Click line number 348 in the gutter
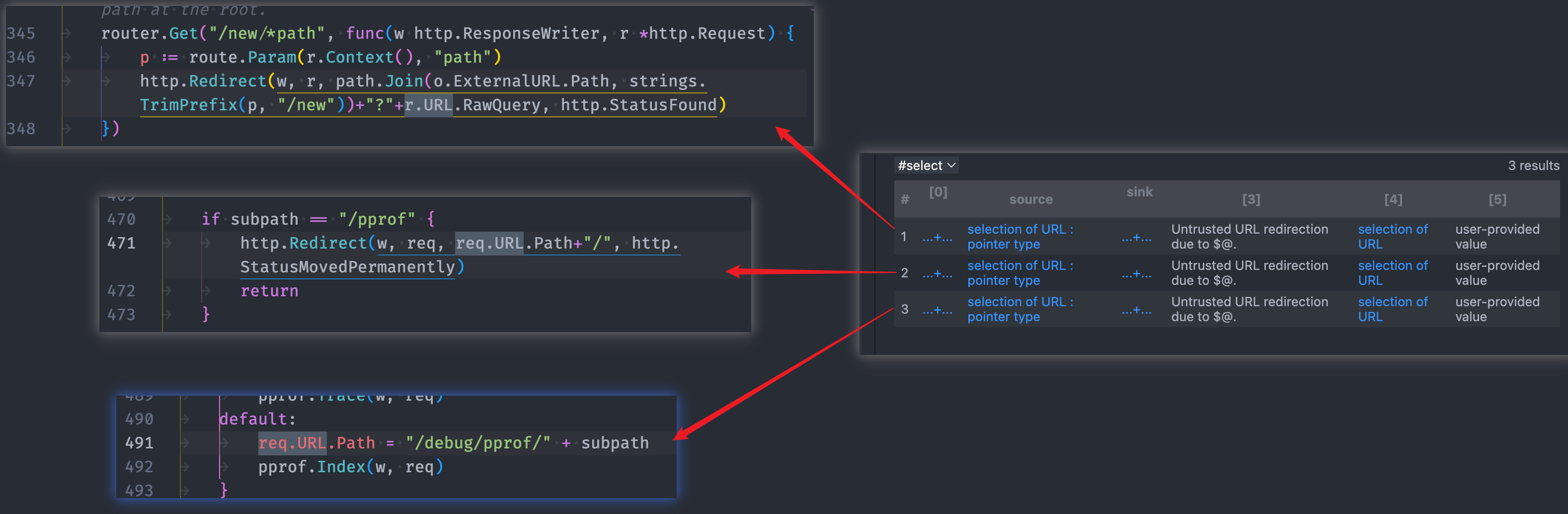The height and width of the screenshot is (514, 1568). coord(21,129)
